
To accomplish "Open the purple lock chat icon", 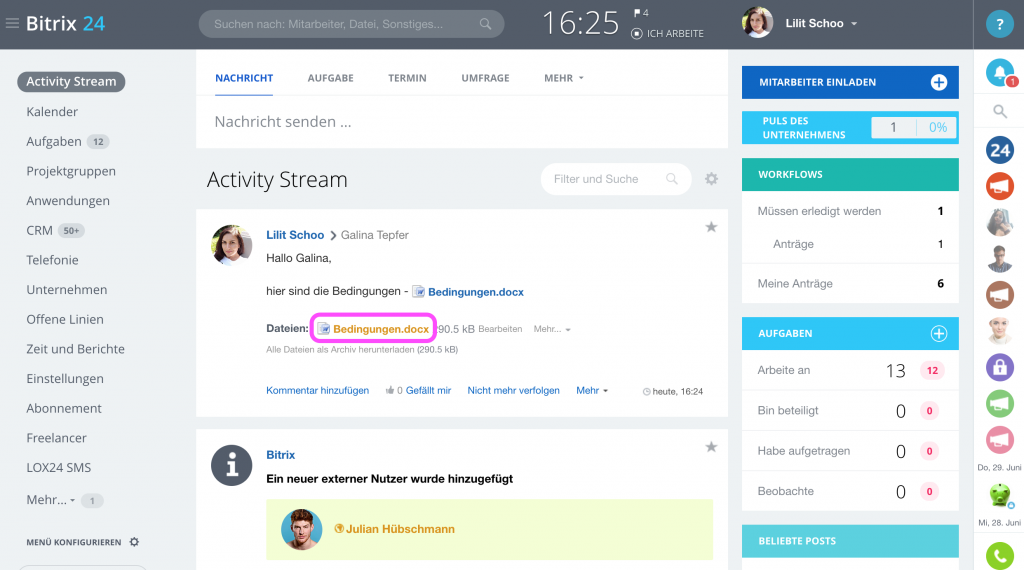I will 1000,368.
